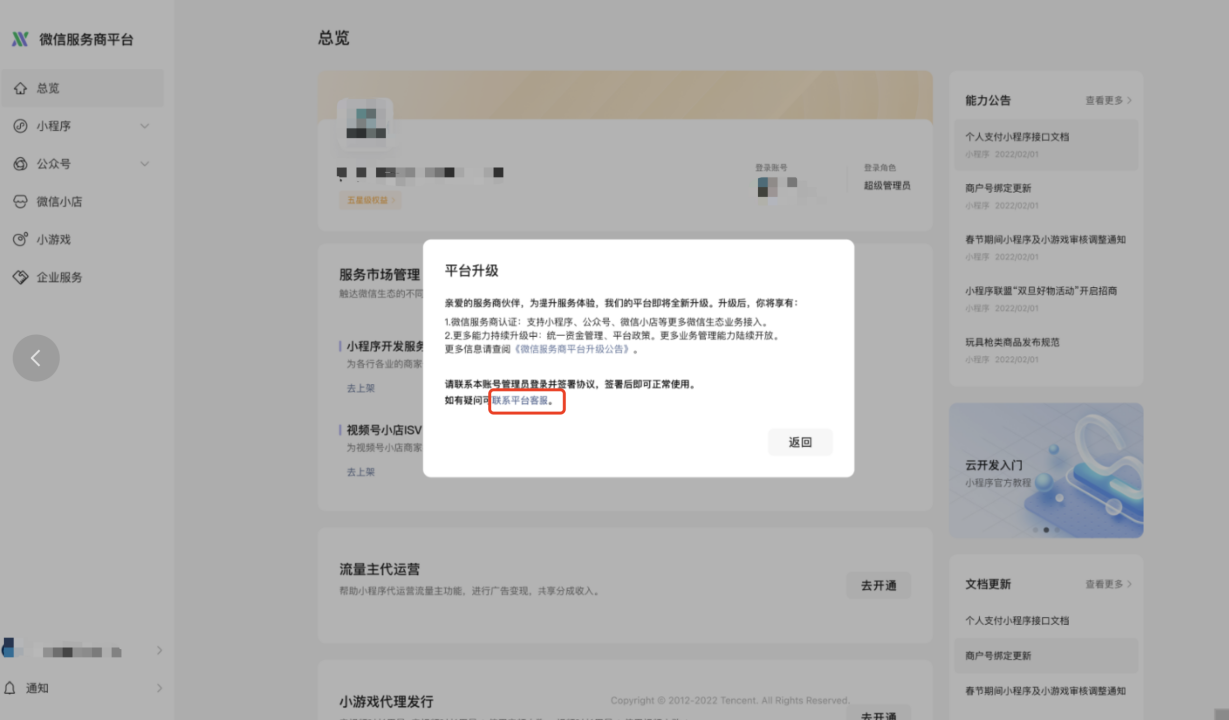This screenshot has height=720, width=1229.
Task: Open the 通知 arrow in sidebar
Action: pos(159,688)
